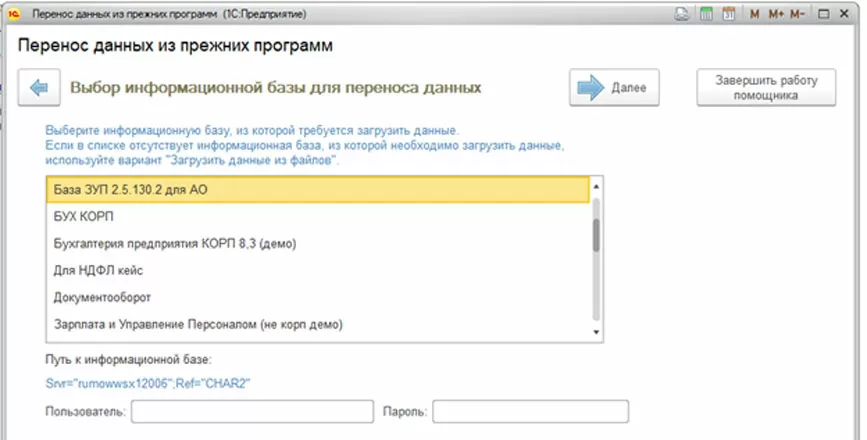Close the Перенос данных window

844,14
